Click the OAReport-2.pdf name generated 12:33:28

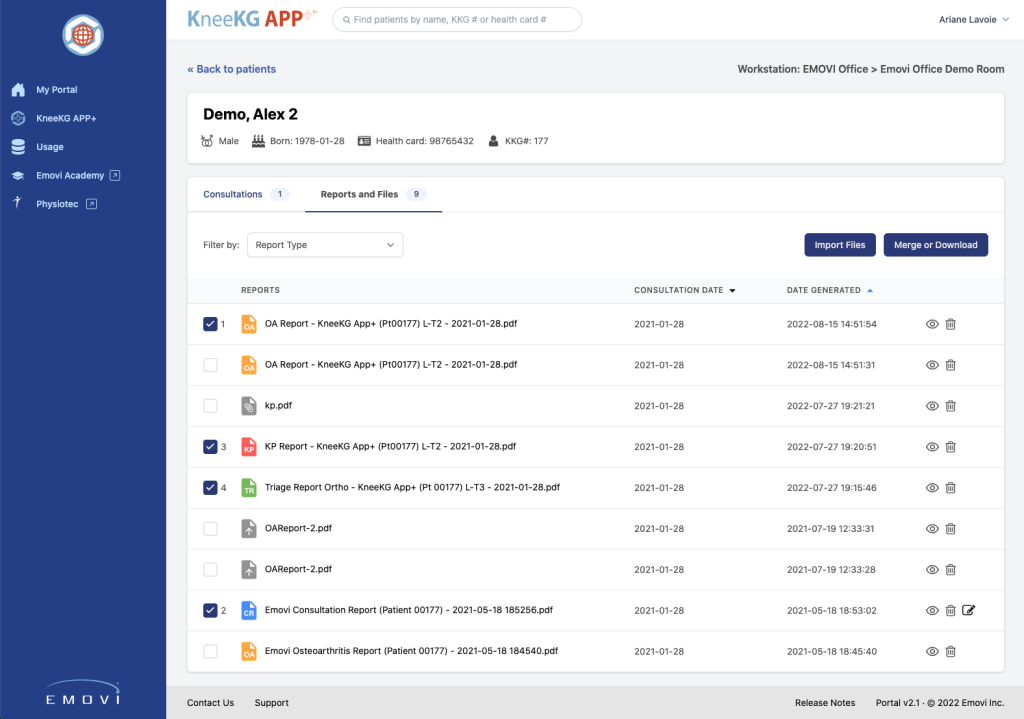(298, 569)
